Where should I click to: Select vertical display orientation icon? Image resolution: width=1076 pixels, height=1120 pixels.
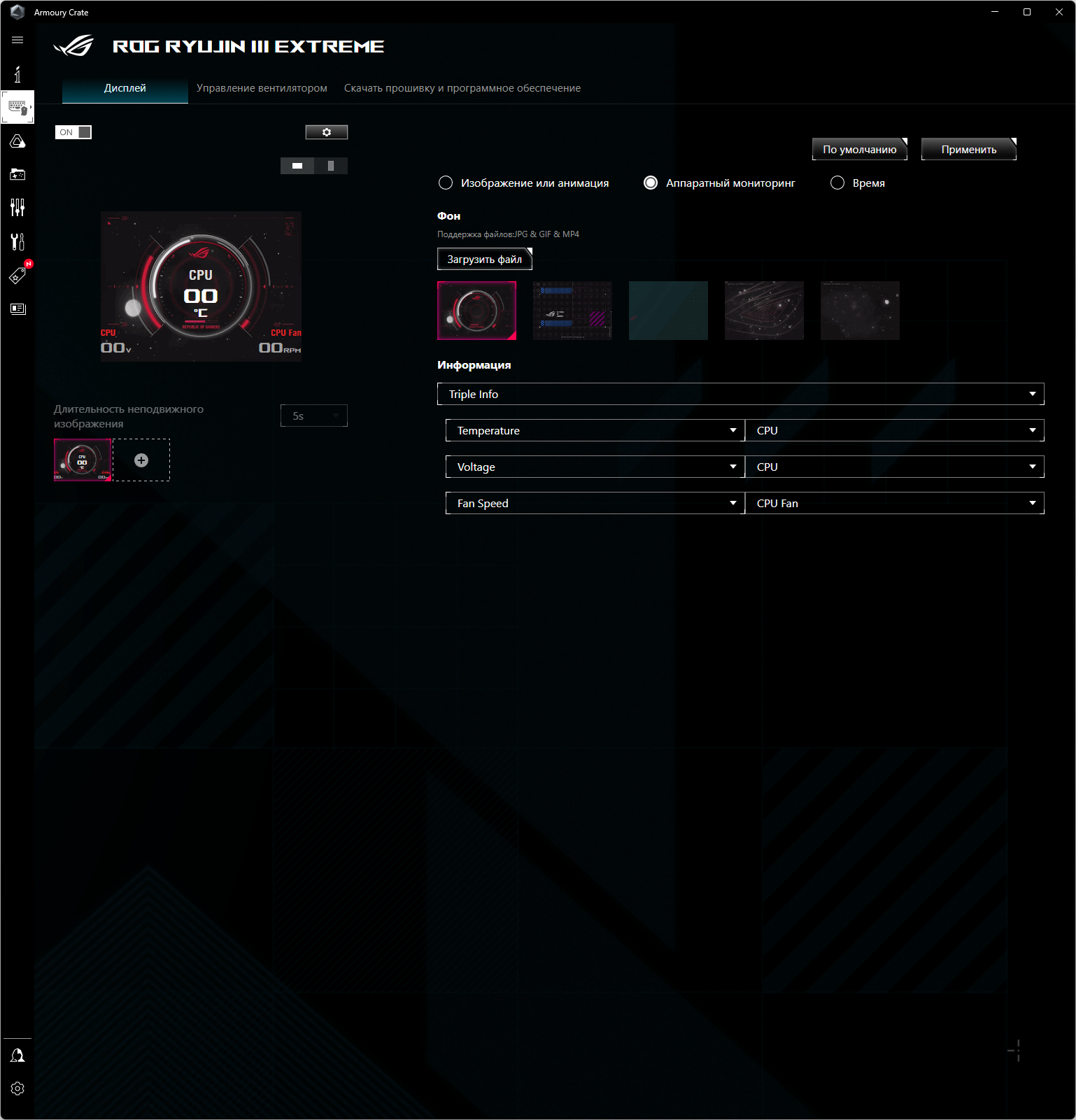coord(331,166)
